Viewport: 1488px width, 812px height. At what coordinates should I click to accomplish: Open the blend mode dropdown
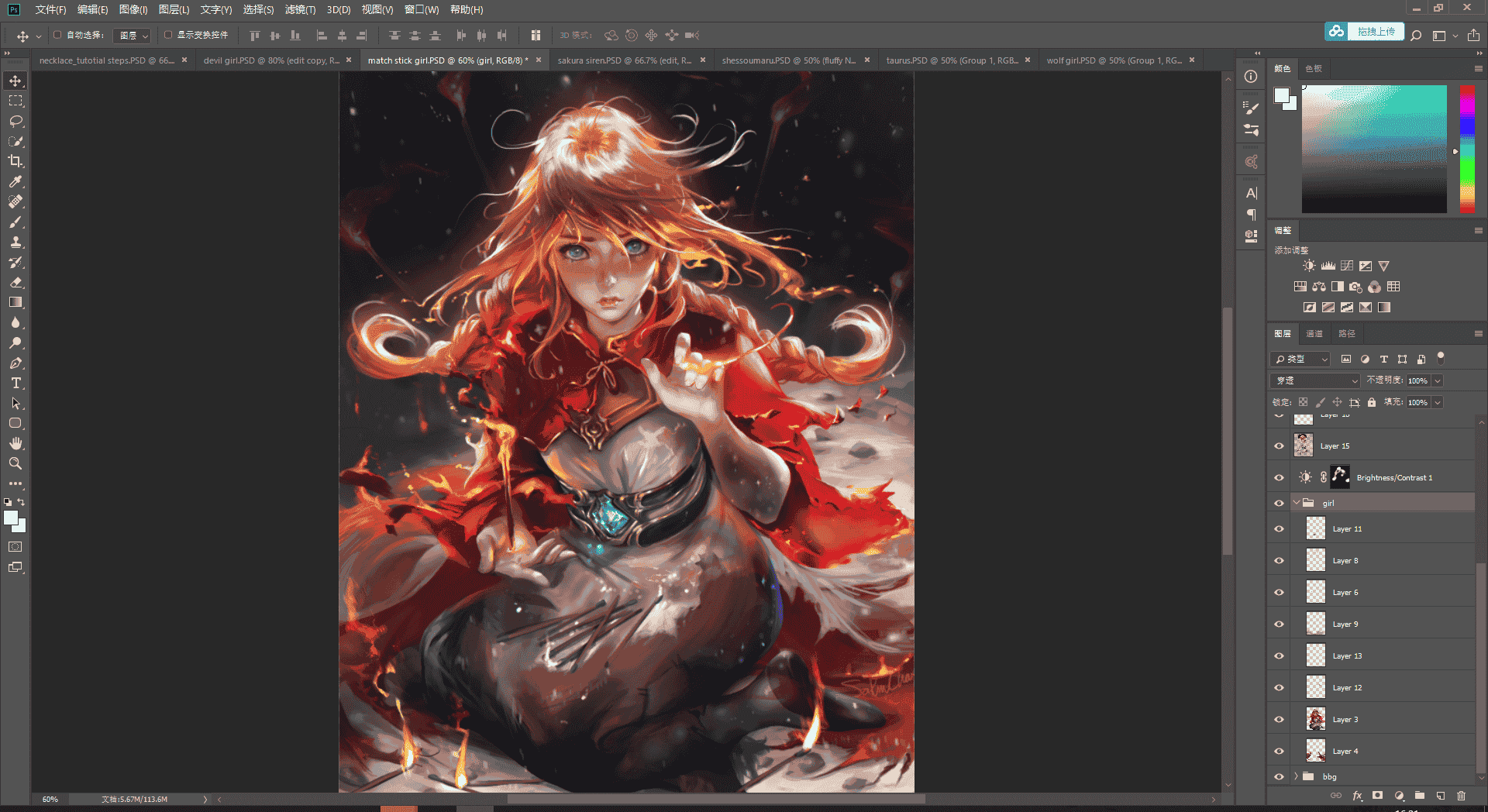click(x=1315, y=380)
